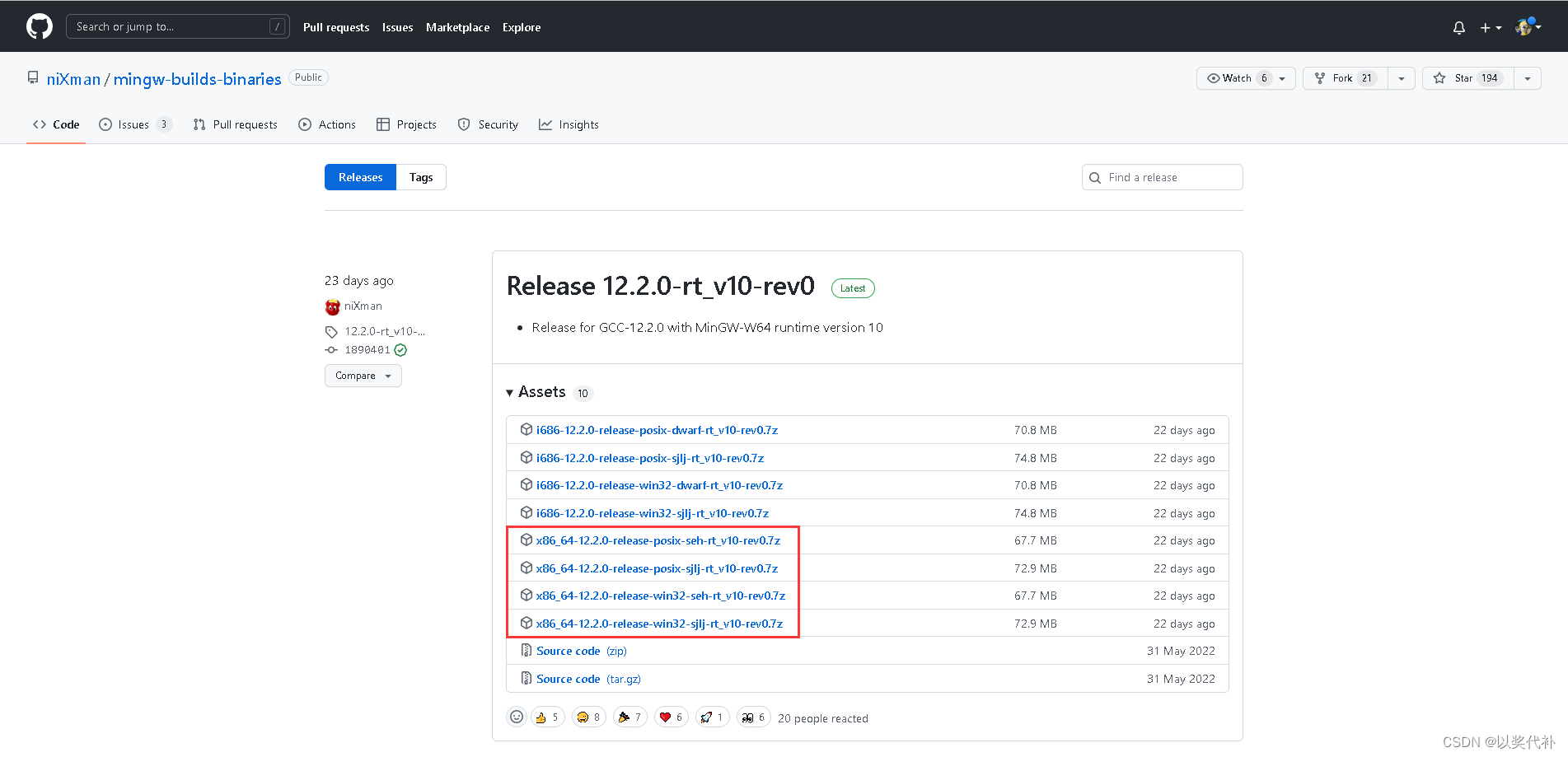Toggle the hooray party reaction
The image size is (1568, 757).
click(x=630, y=717)
